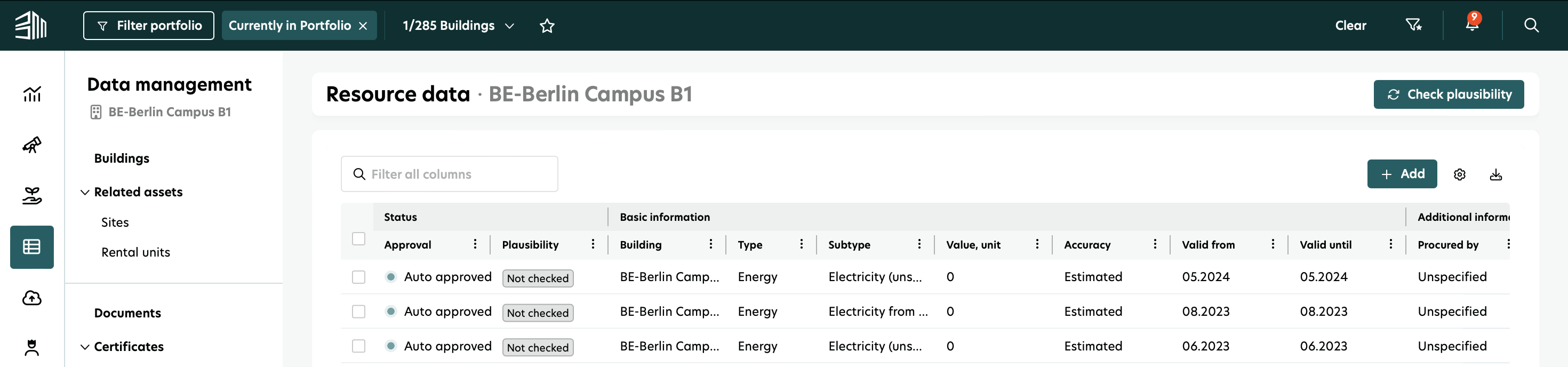Click the Filter all columns search field
Screen dimensions: 1568x367
pos(449,174)
